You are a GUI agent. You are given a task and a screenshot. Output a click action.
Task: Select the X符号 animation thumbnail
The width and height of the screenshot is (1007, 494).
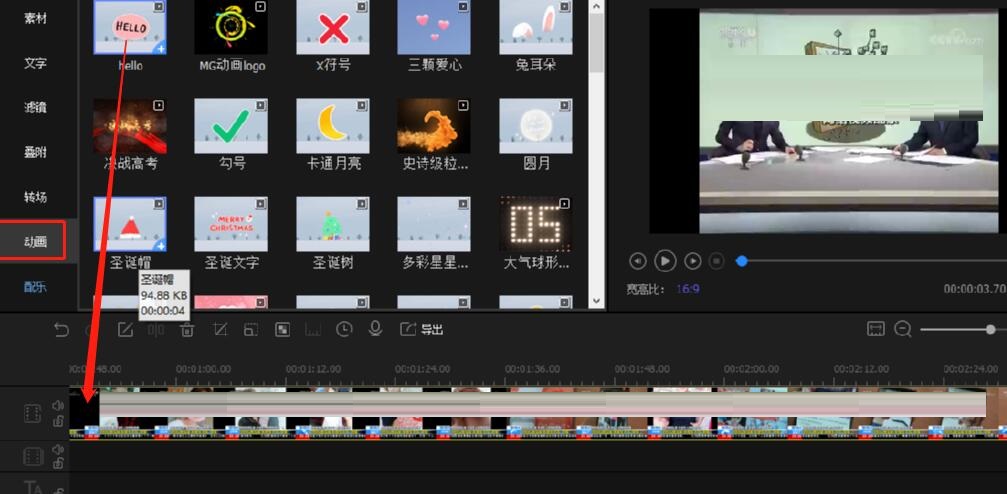pos(333,27)
